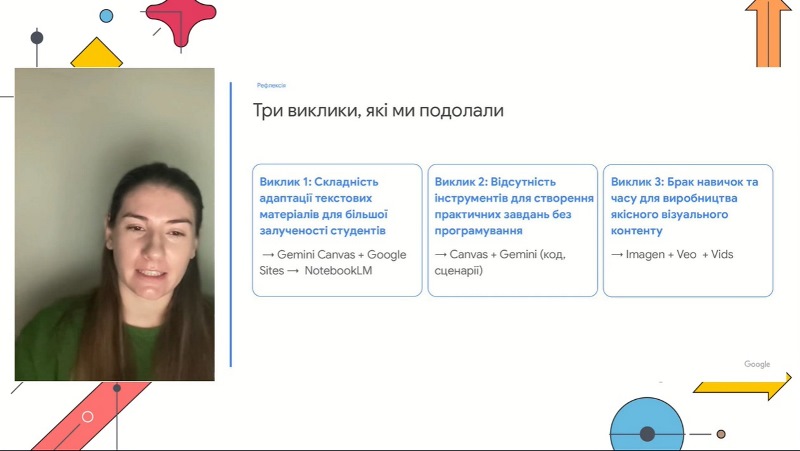Screen dimensions: 800x451
Task: Select the "Виклик 1: Складність адаптації" heading
Action: [x=323, y=206]
